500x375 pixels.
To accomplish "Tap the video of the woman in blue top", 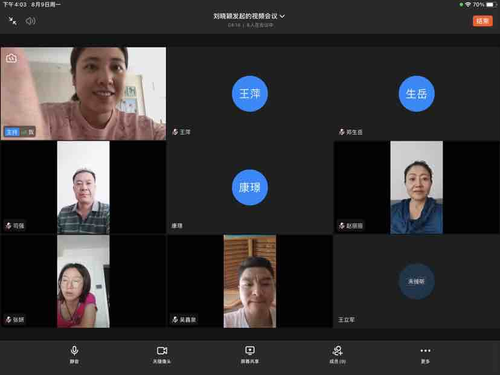I will click(417, 187).
